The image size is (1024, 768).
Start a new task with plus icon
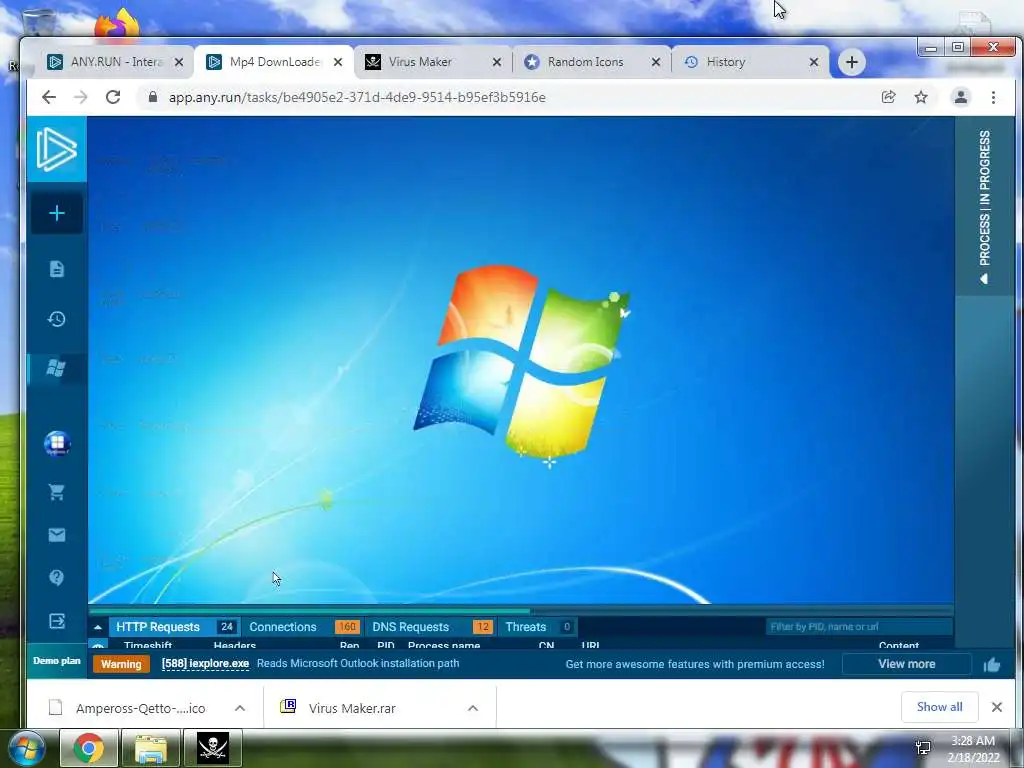click(57, 214)
